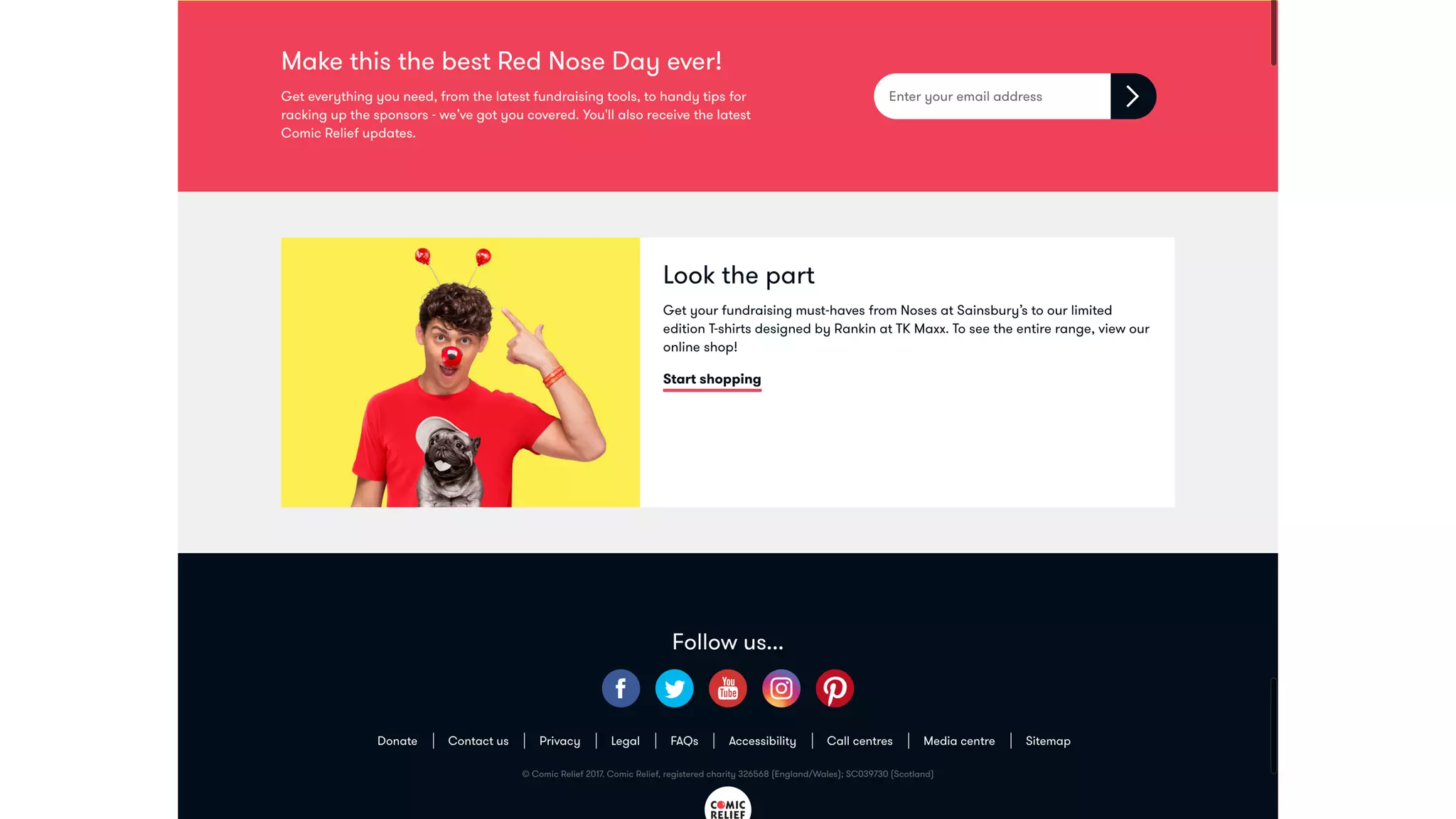Screen dimensions: 1456x819
Task: Open the Facebook social icon
Action: (621, 688)
